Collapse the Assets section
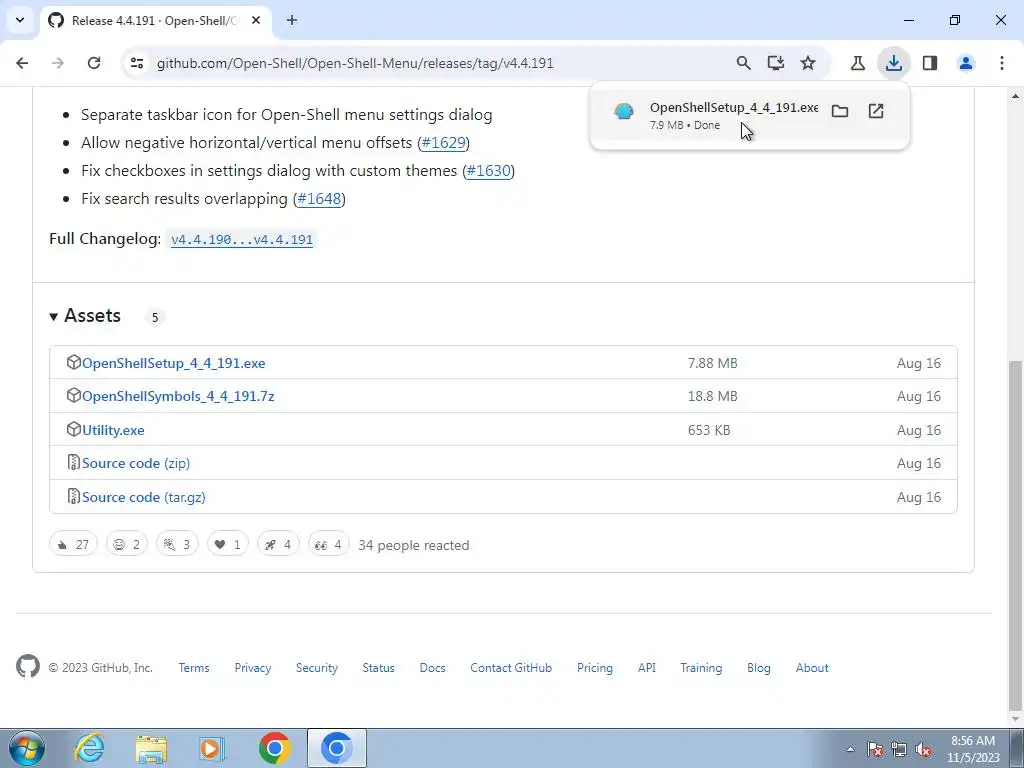The width and height of the screenshot is (1024, 768). [86, 316]
